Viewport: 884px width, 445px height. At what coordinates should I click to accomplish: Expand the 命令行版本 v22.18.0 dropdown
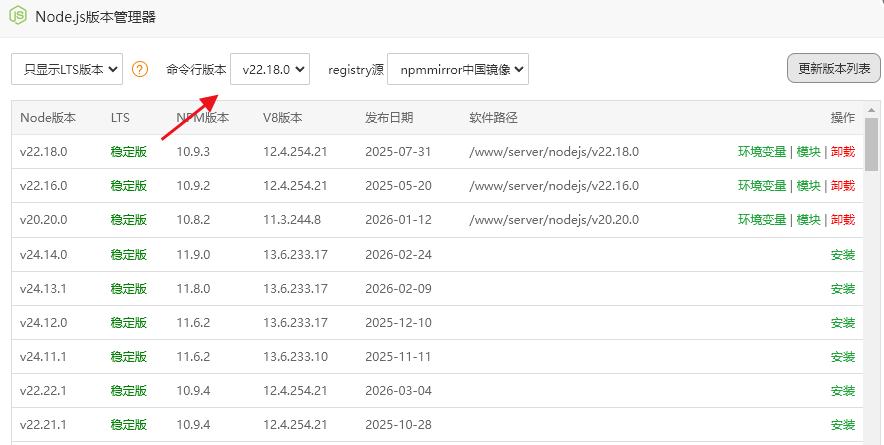tap(270, 69)
